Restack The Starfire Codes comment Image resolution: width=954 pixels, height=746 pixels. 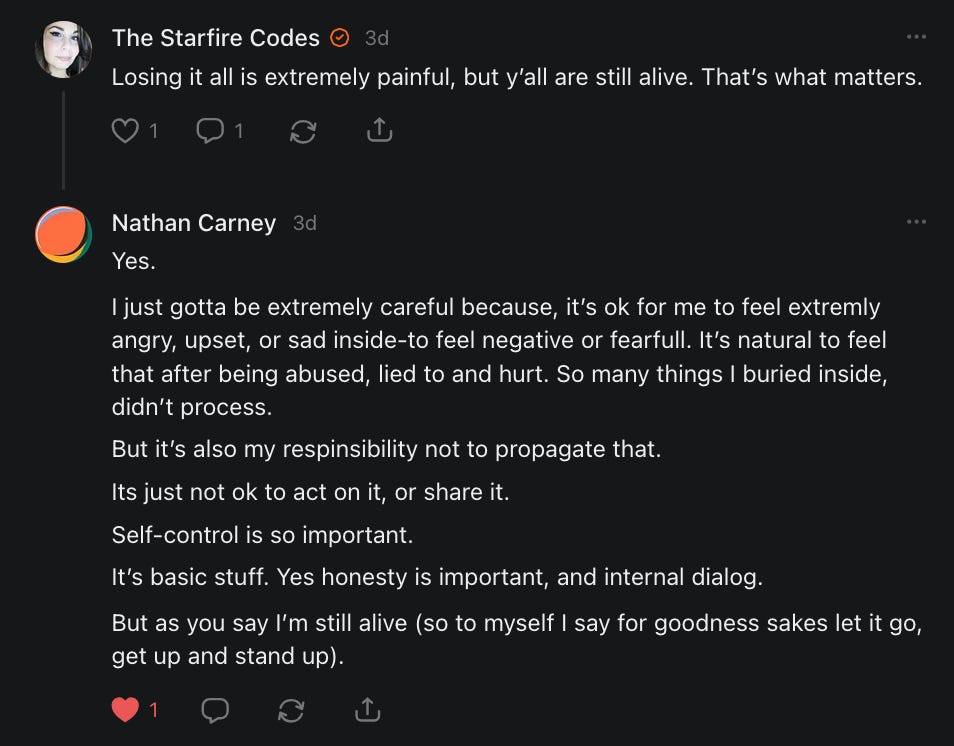click(x=304, y=130)
